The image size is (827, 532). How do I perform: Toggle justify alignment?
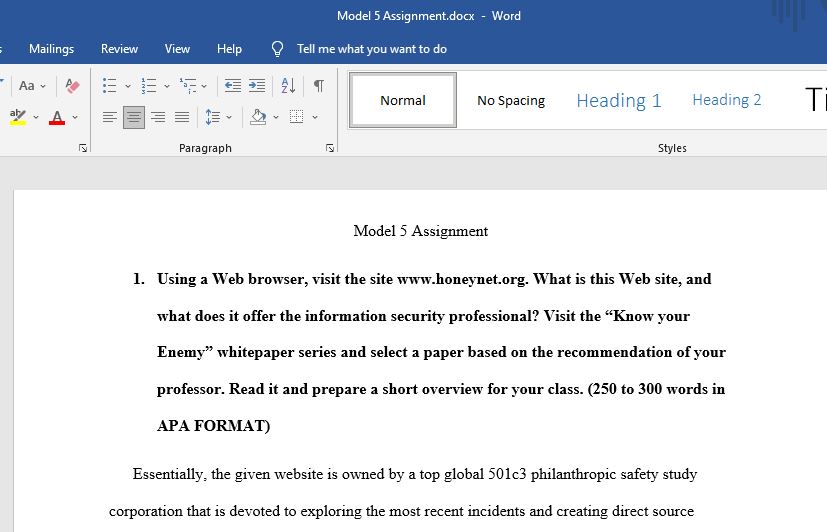pos(182,117)
